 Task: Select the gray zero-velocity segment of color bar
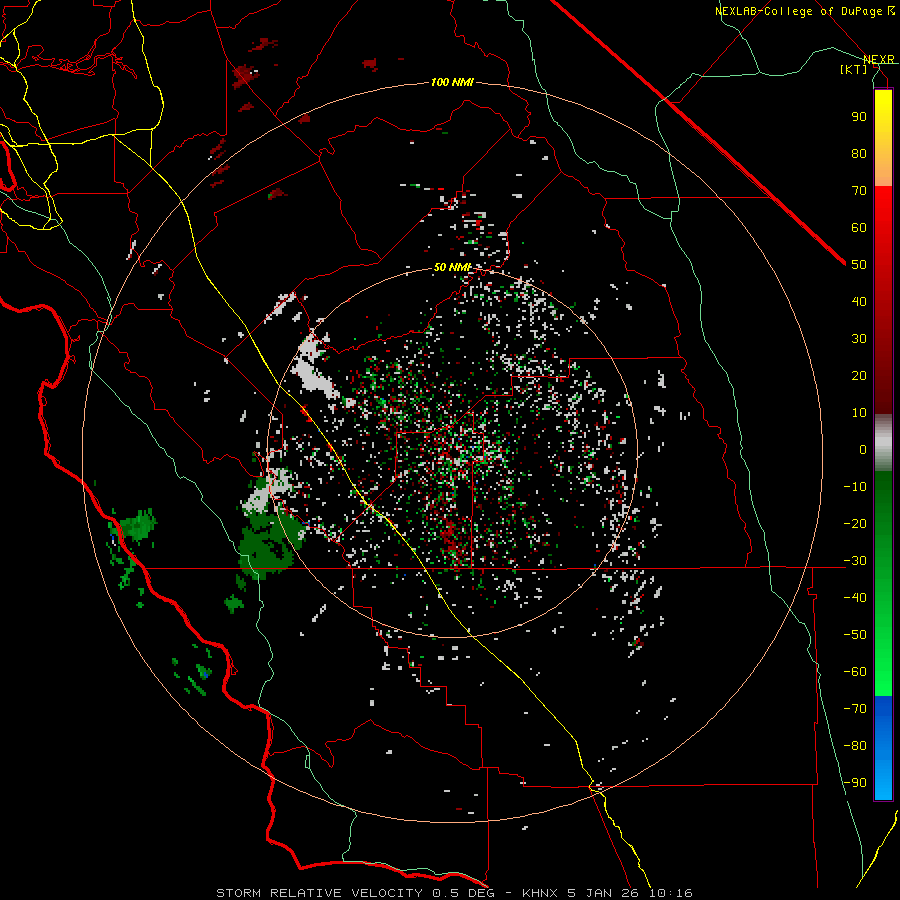point(883,442)
